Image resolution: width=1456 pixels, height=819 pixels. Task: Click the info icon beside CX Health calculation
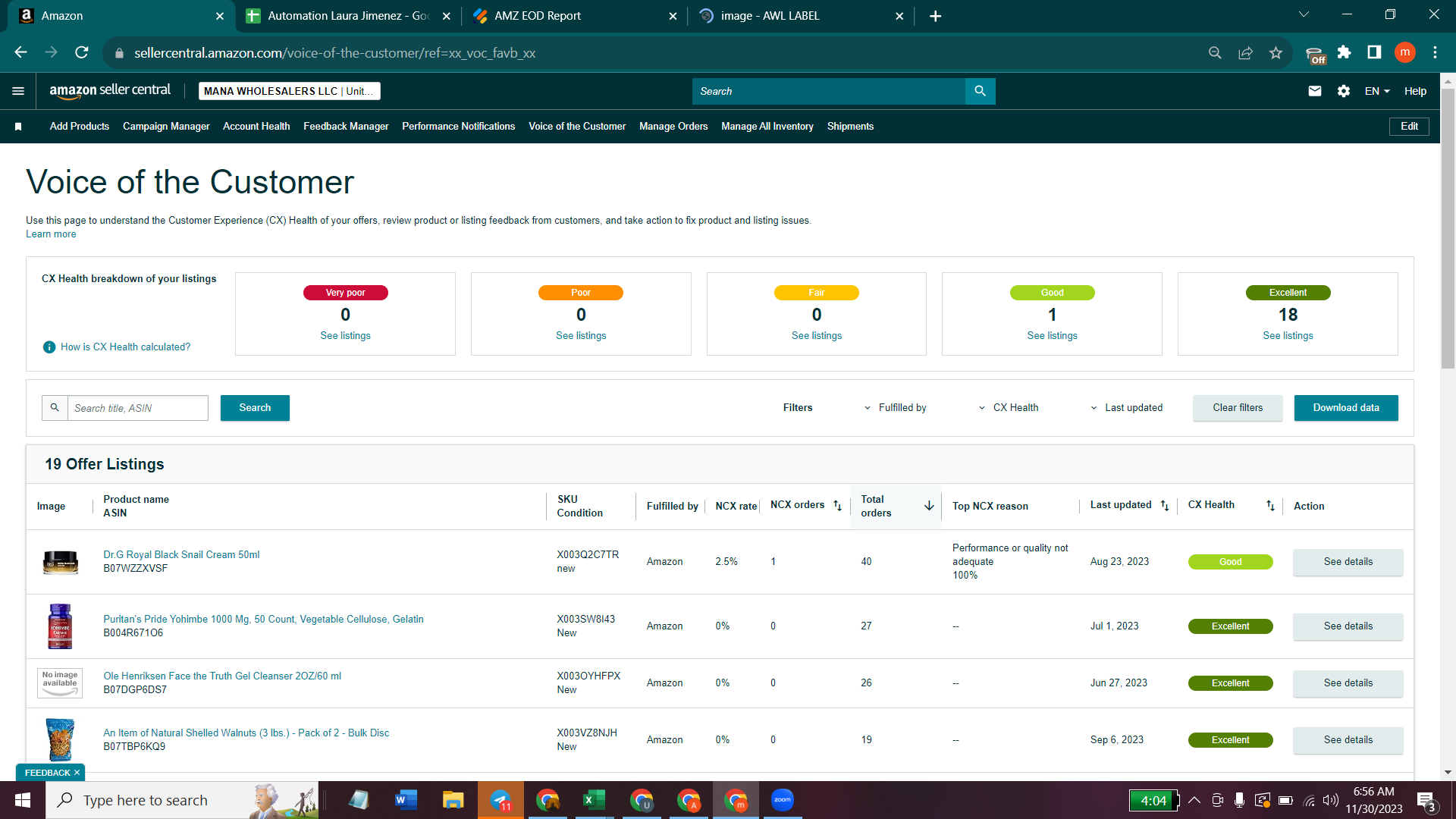coord(49,347)
